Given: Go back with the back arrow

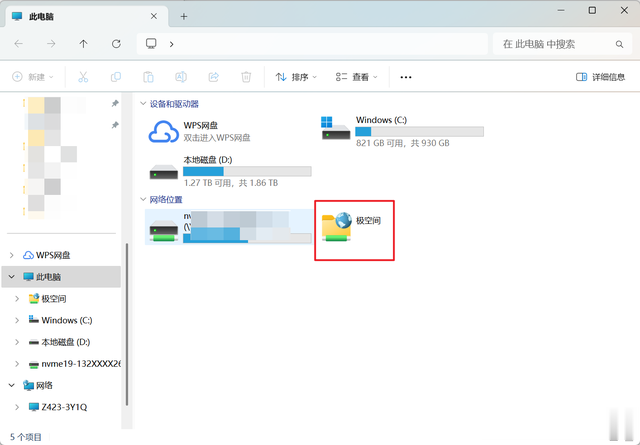Looking at the screenshot, I should [18, 44].
